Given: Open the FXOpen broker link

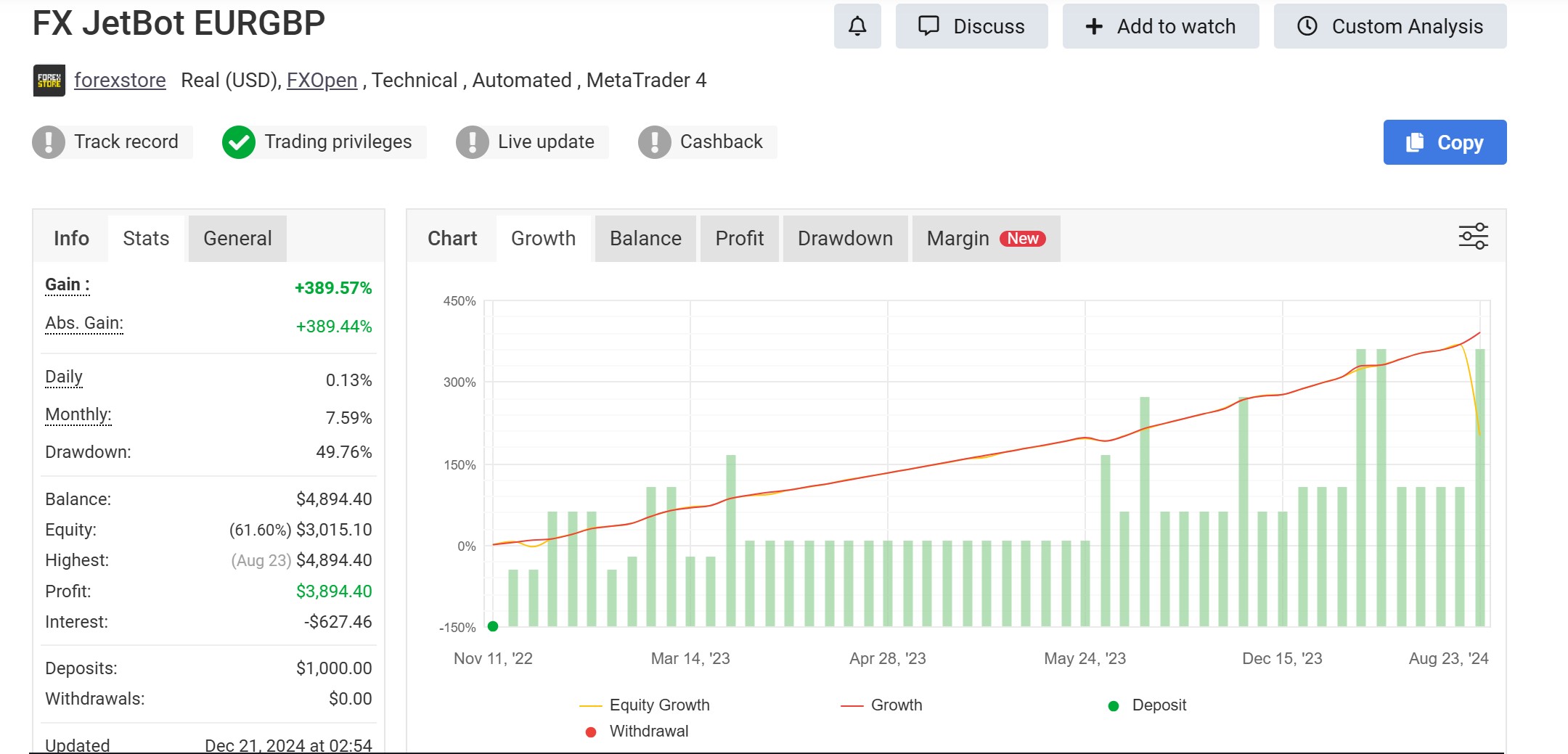Looking at the screenshot, I should (322, 80).
